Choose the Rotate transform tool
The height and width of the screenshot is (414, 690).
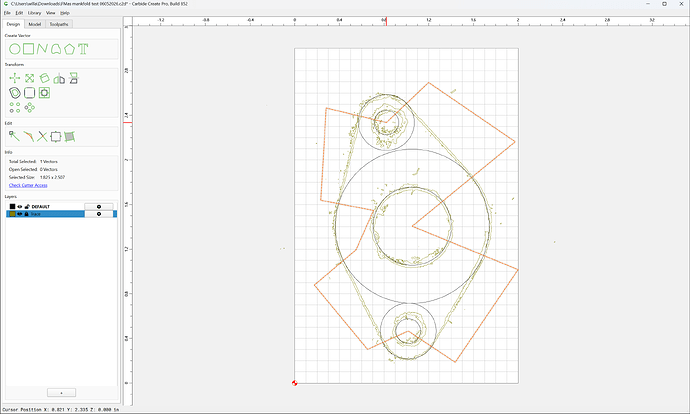(44, 78)
